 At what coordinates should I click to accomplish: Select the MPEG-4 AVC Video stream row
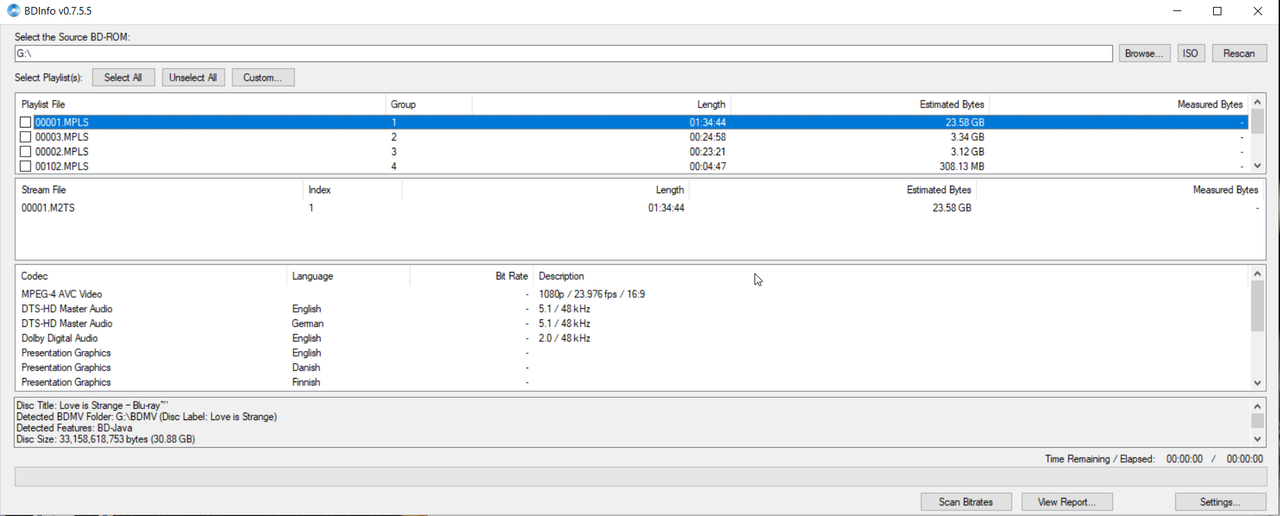tap(632, 294)
